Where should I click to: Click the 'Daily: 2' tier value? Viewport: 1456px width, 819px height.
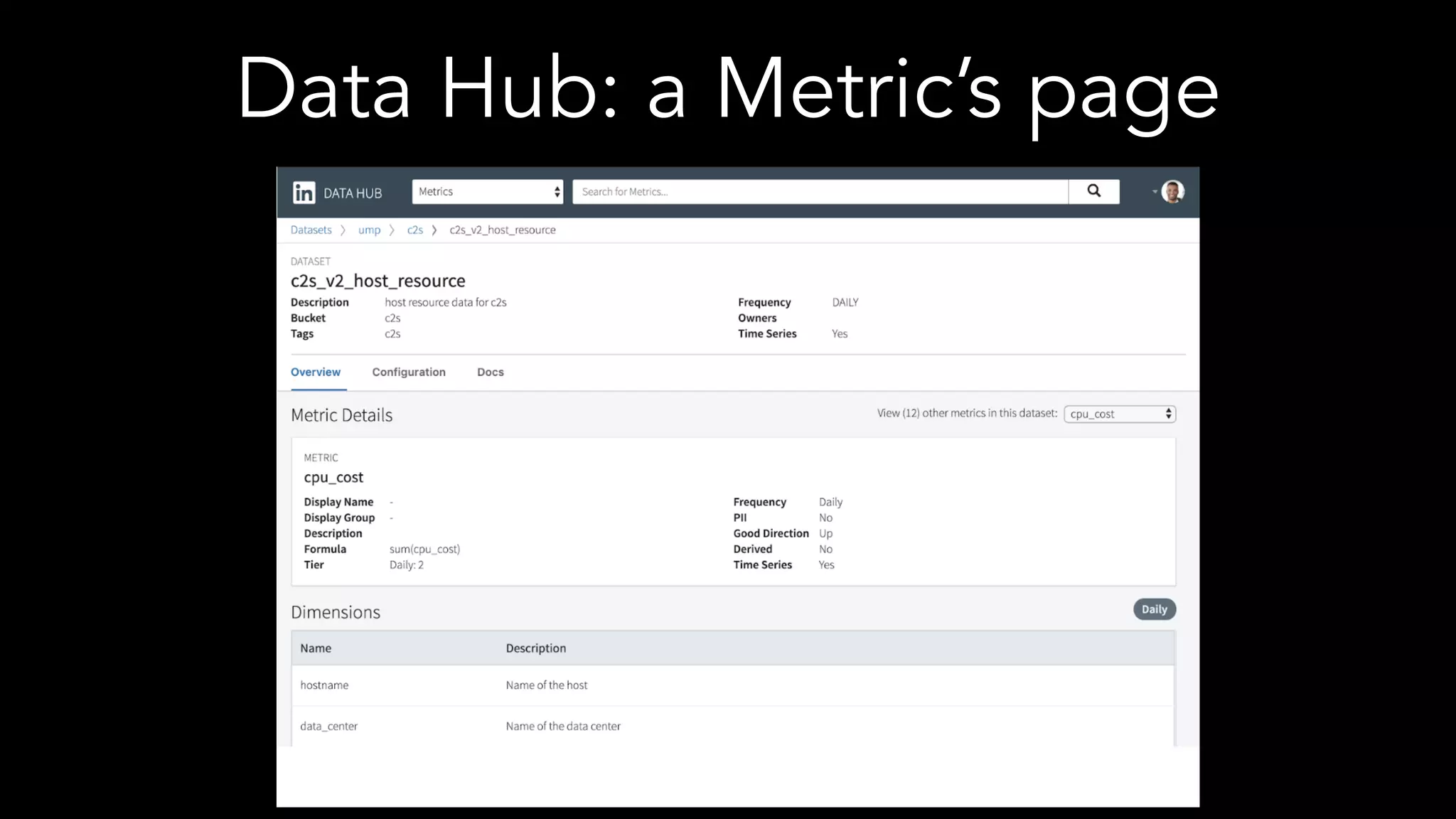click(407, 565)
